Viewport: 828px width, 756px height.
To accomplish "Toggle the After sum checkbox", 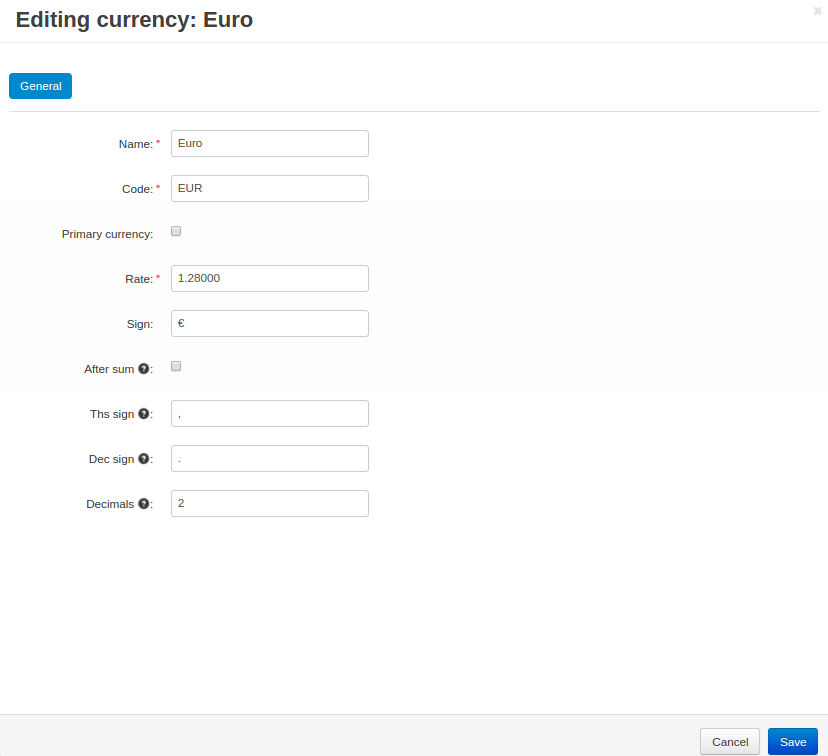I will pyautogui.click(x=176, y=366).
